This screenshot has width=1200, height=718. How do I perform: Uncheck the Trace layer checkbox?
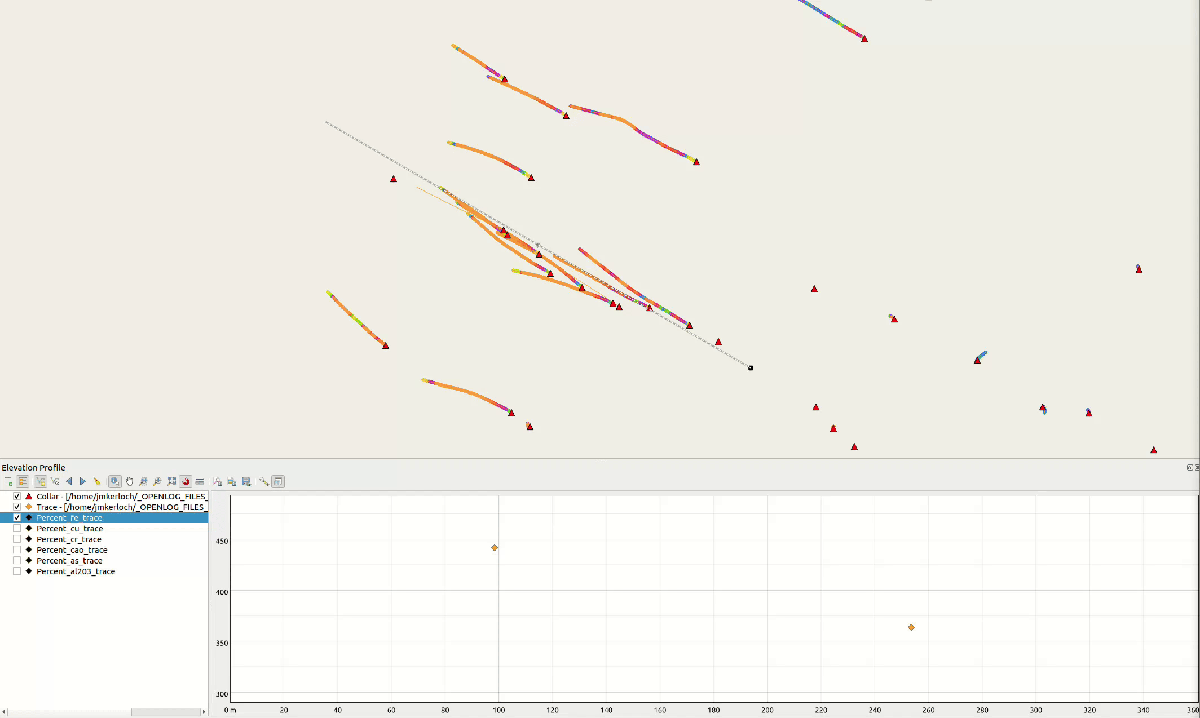(x=17, y=507)
